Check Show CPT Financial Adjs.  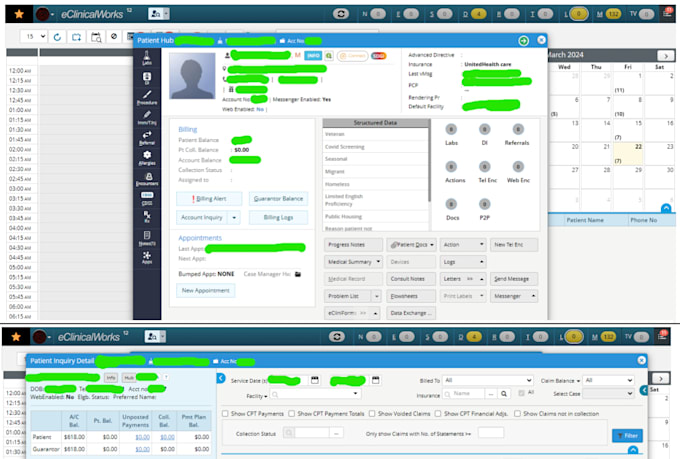(x=438, y=413)
